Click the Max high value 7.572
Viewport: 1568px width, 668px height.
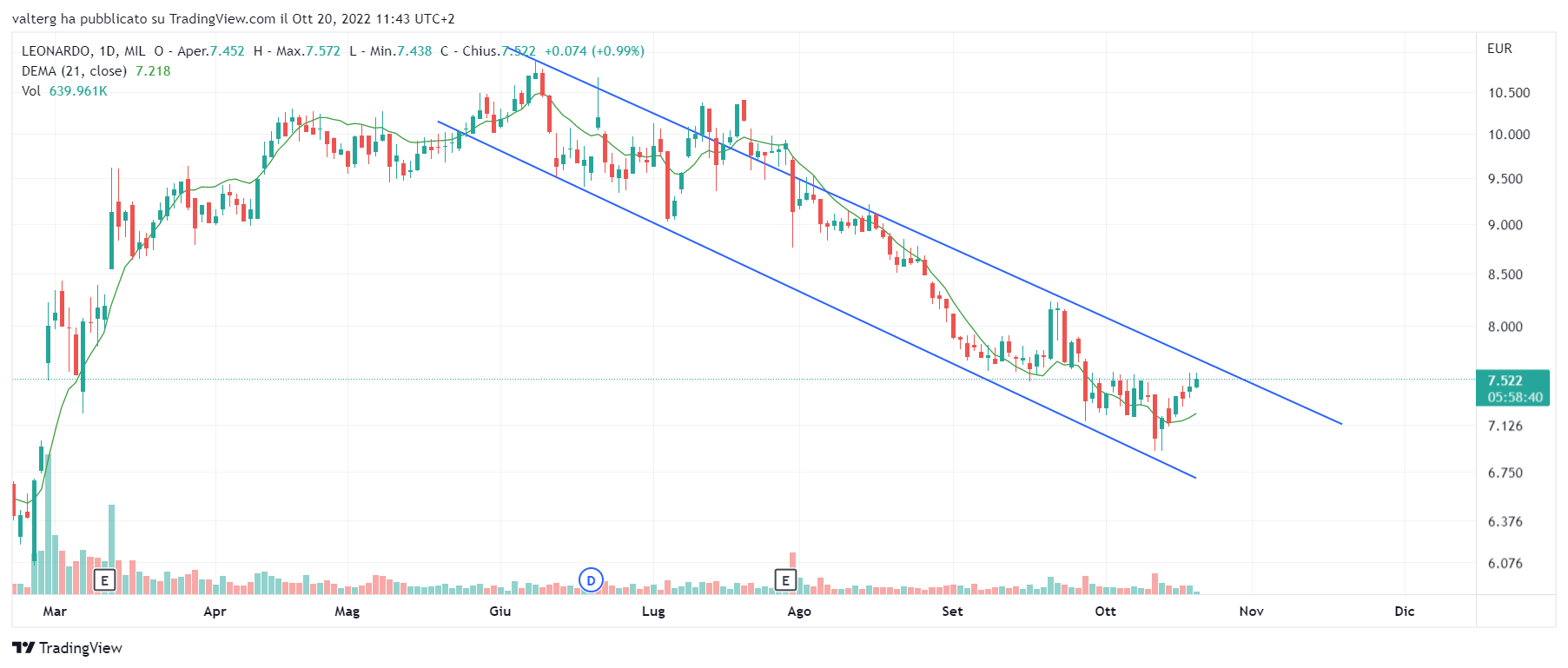pos(323,51)
